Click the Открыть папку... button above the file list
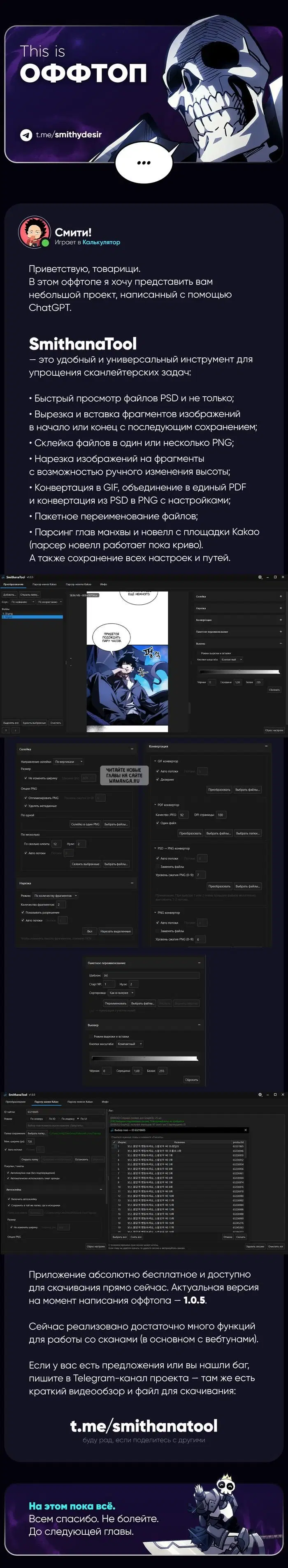Image resolution: width=288 pixels, height=1568 pixels. tap(29, 595)
